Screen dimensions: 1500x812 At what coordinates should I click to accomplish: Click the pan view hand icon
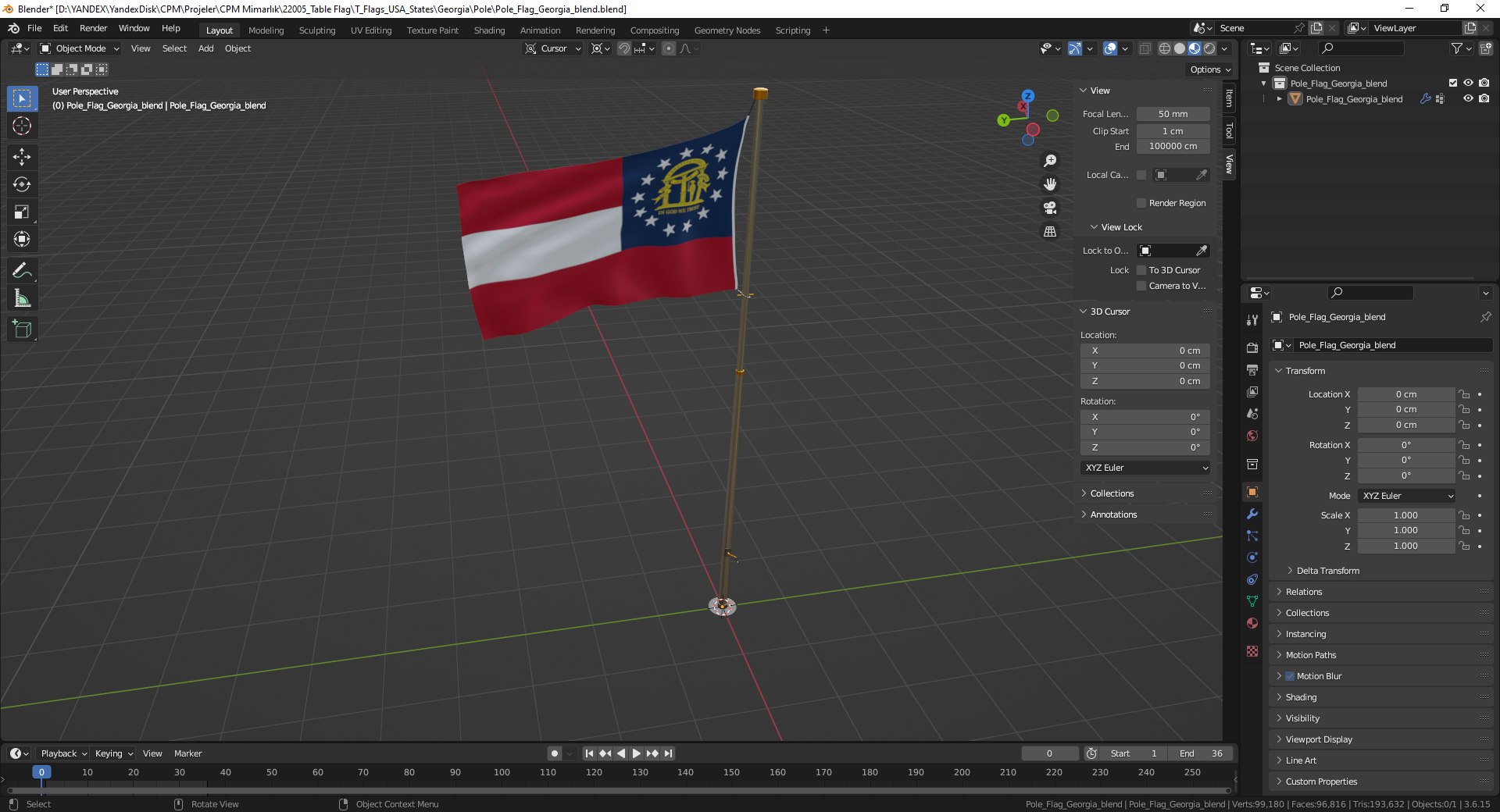click(x=1050, y=184)
